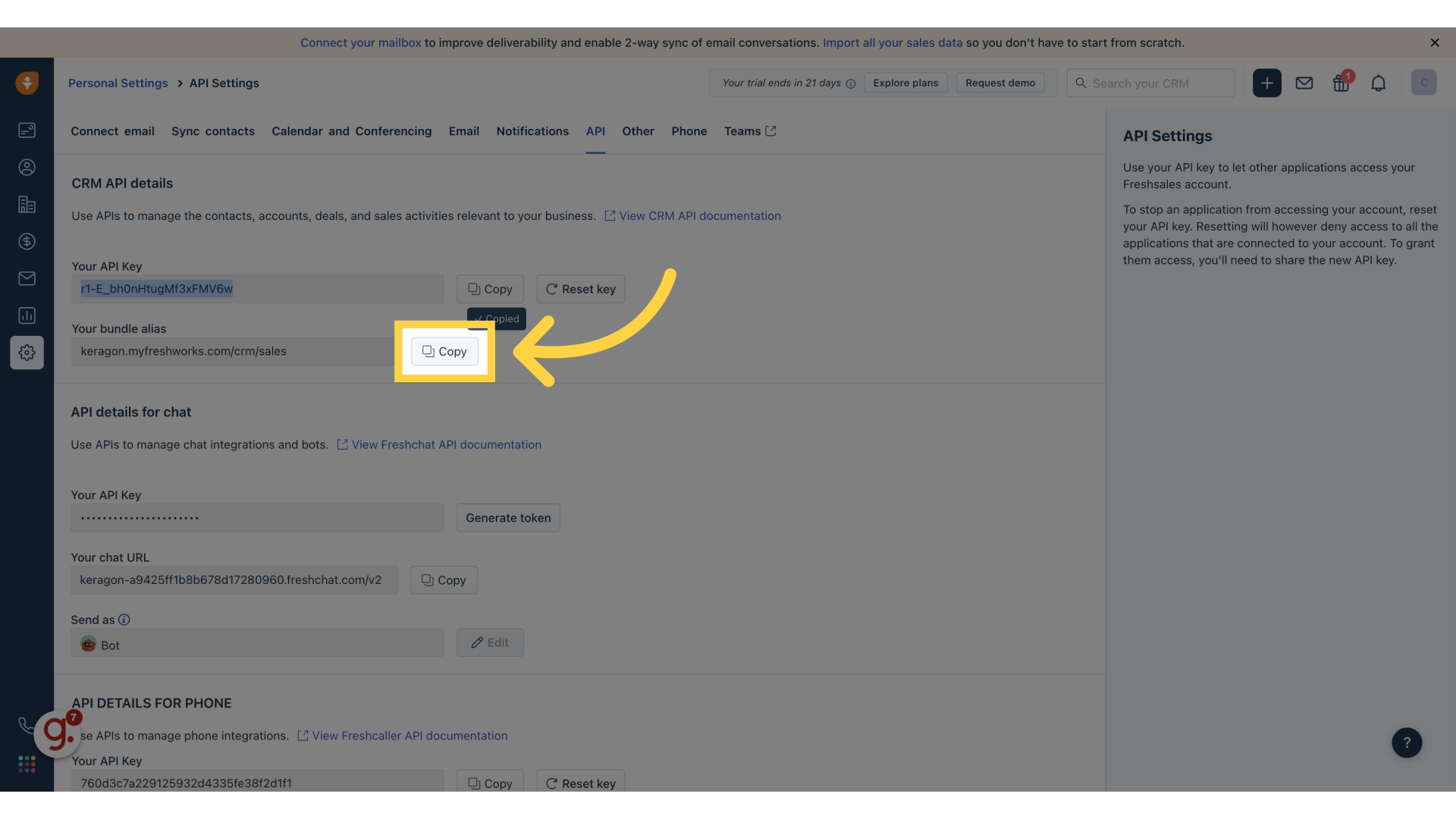The width and height of the screenshot is (1456, 819).
Task: Copy the chat URL
Action: coord(444,580)
